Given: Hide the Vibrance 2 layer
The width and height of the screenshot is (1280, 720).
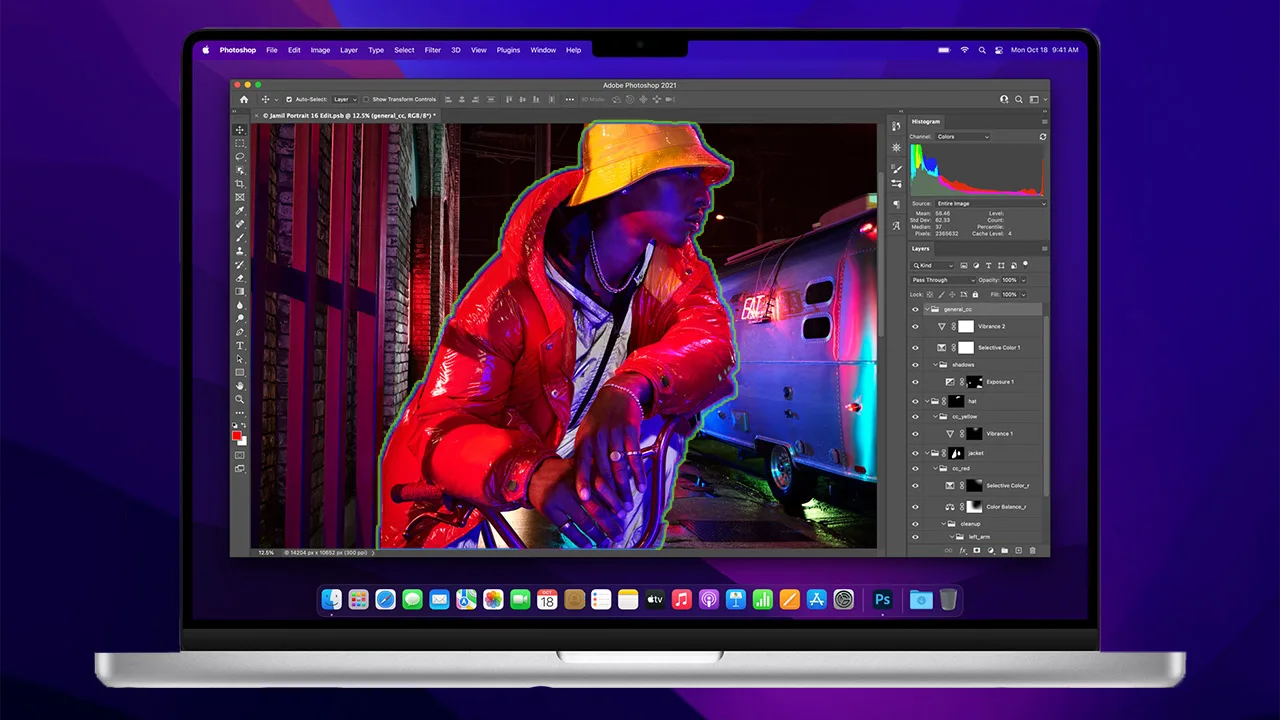Looking at the screenshot, I should pyautogui.click(x=915, y=327).
